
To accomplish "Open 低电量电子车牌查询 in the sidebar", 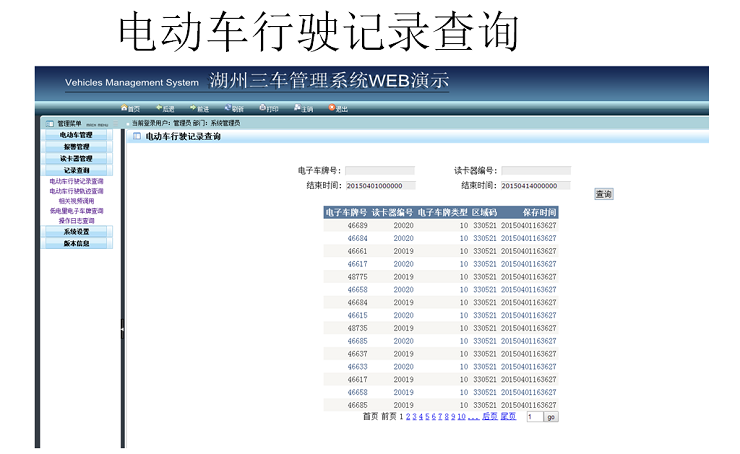I will pyautogui.click(x=76, y=211).
